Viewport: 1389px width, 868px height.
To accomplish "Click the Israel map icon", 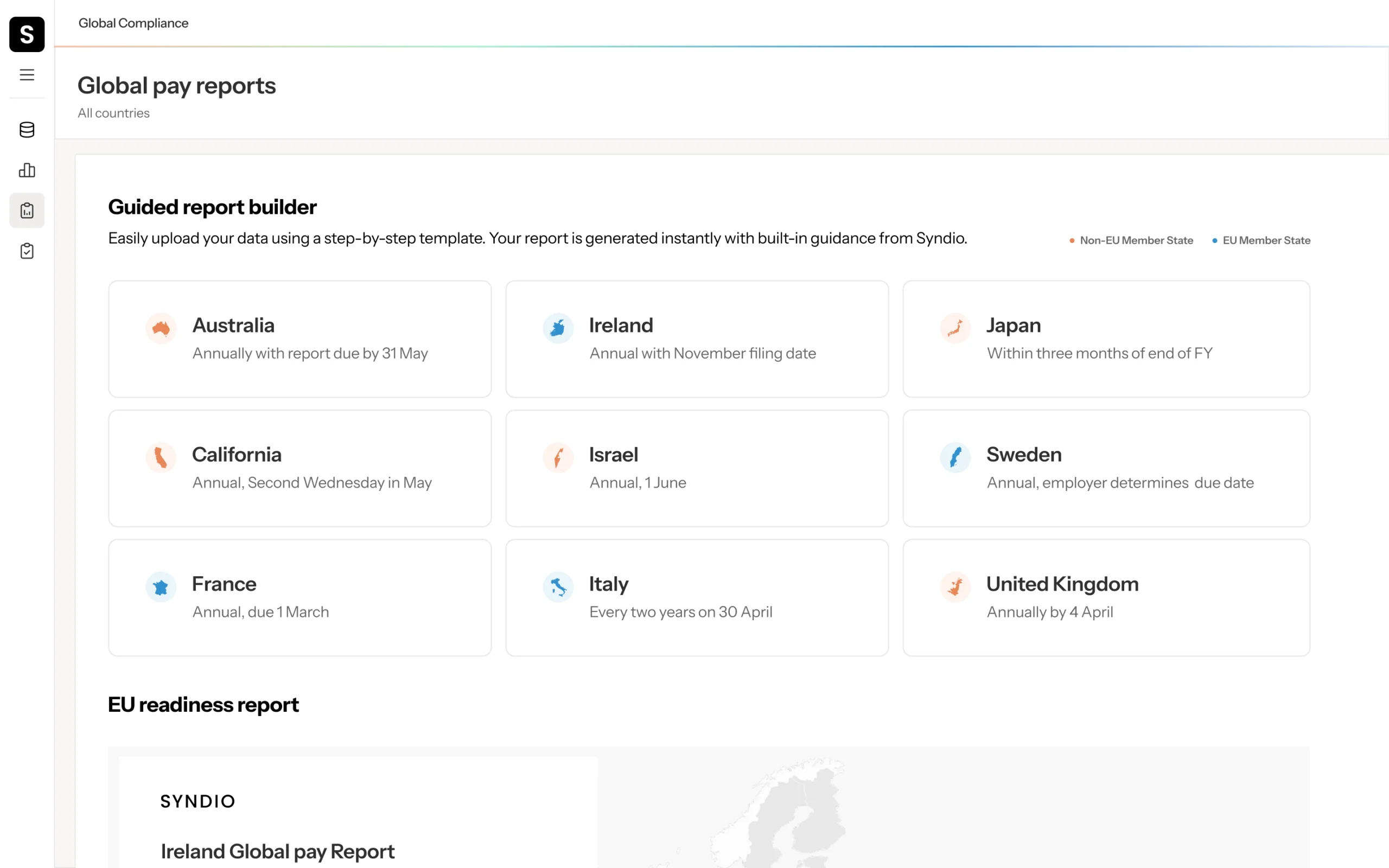I will [558, 457].
